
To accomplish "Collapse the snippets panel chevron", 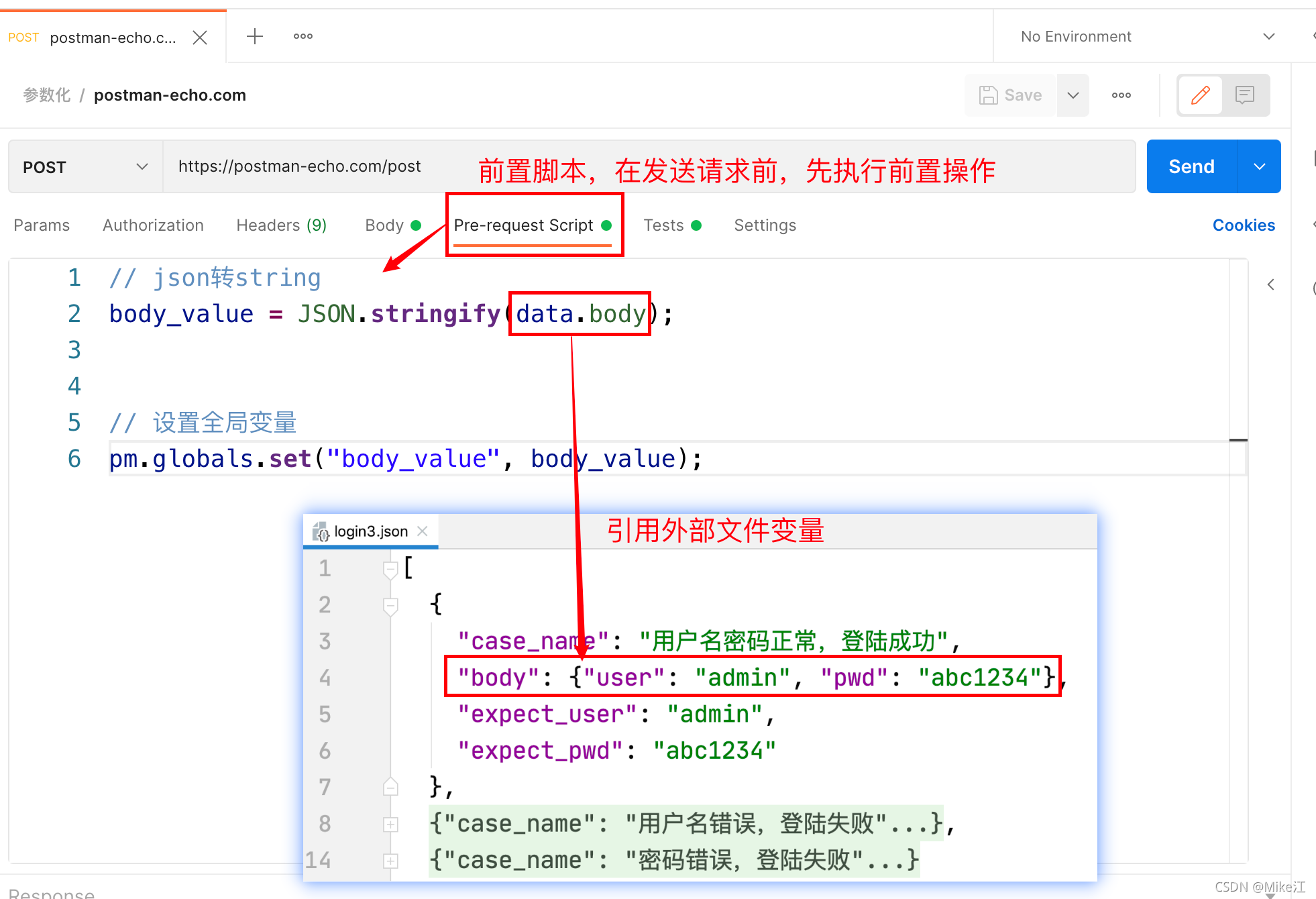I will pyautogui.click(x=1270, y=284).
